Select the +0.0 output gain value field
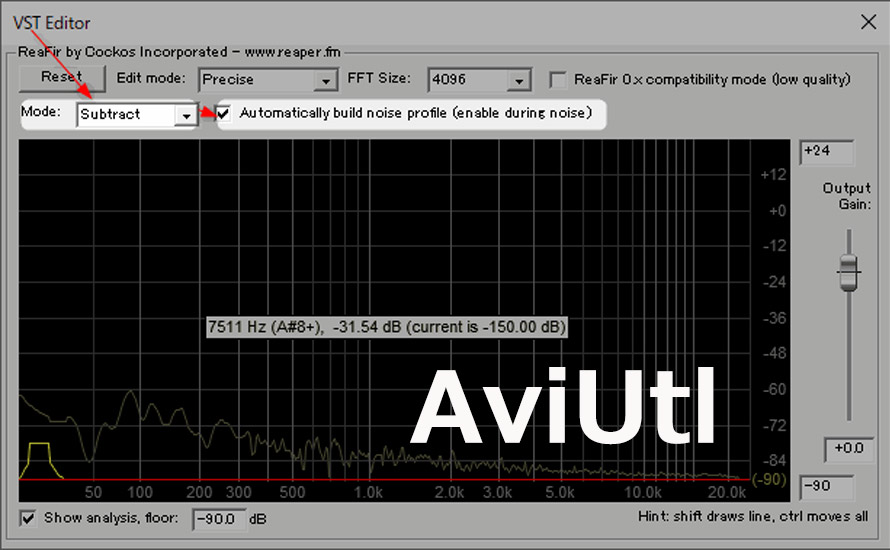Viewport: 890px width, 550px height. coord(849,449)
